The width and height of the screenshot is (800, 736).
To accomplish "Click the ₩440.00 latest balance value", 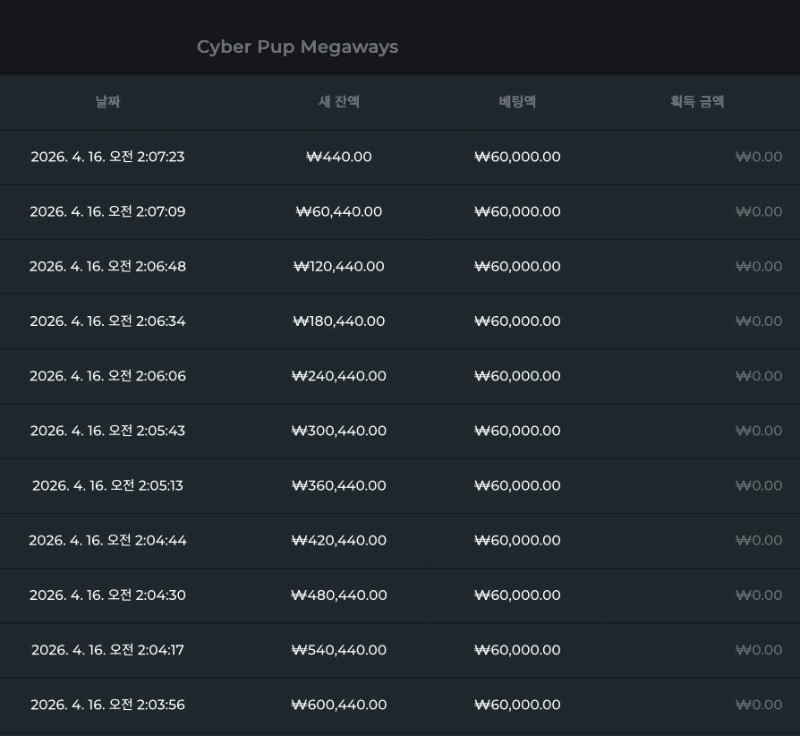I will (338, 157).
